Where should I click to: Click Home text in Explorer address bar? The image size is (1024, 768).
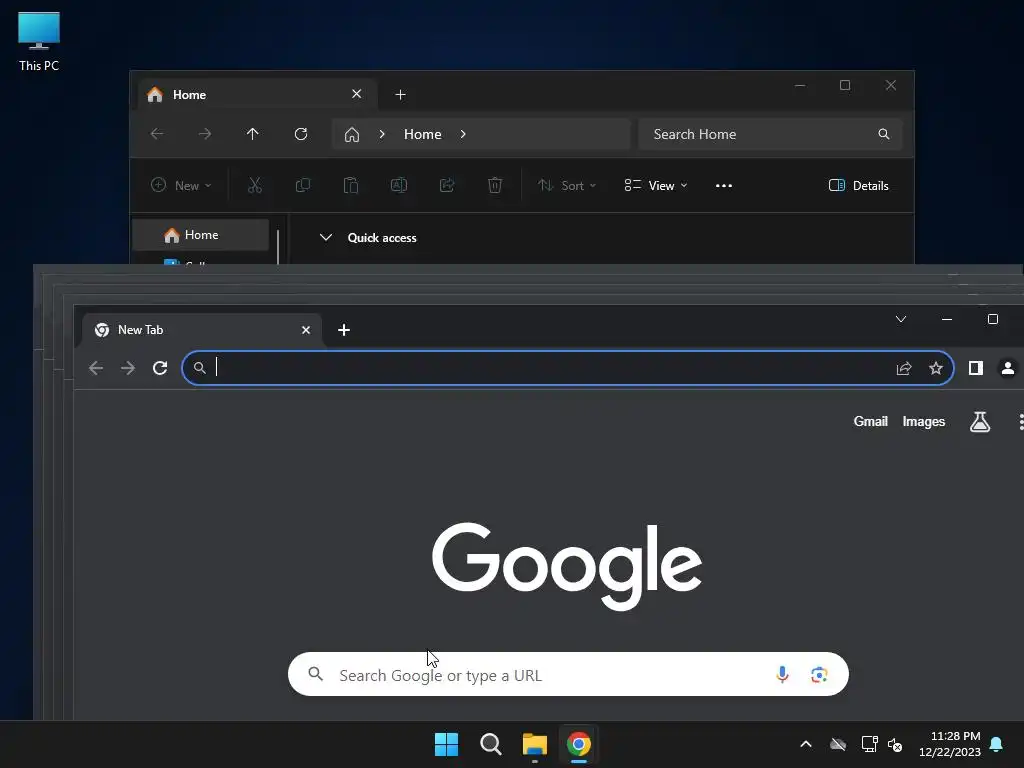(423, 134)
